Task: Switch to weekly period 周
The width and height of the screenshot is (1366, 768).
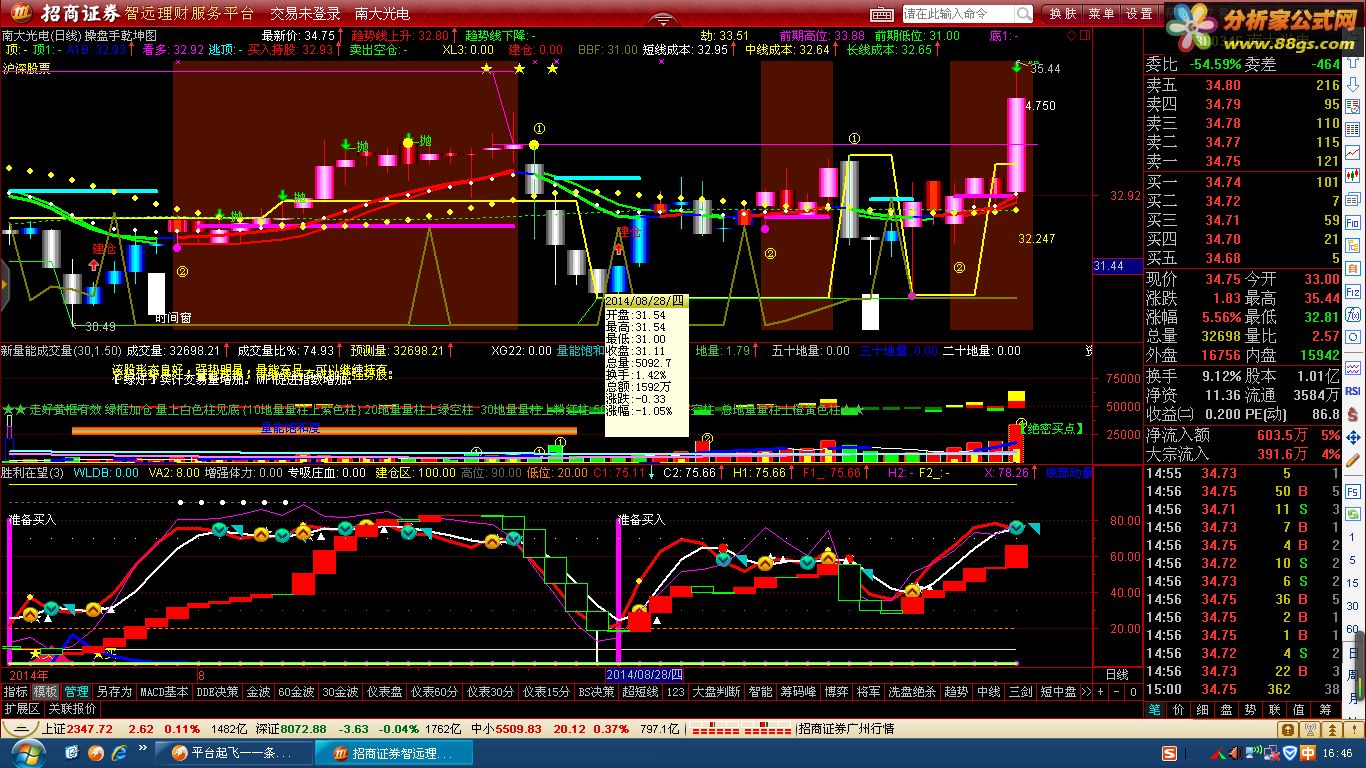Action: point(1355,677)
